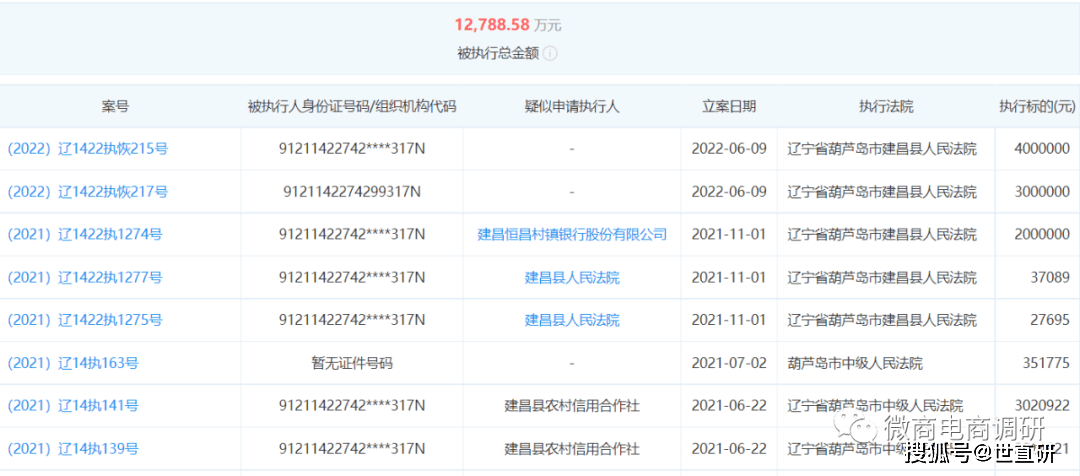Open 建昌恒昌村镇银行股份有限公司 applicant link

pyautogui.click(x=572, y=235)
